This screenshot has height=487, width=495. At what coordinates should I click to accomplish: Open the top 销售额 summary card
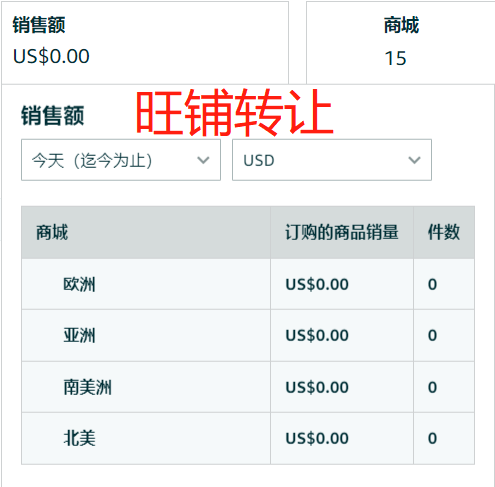145,43
